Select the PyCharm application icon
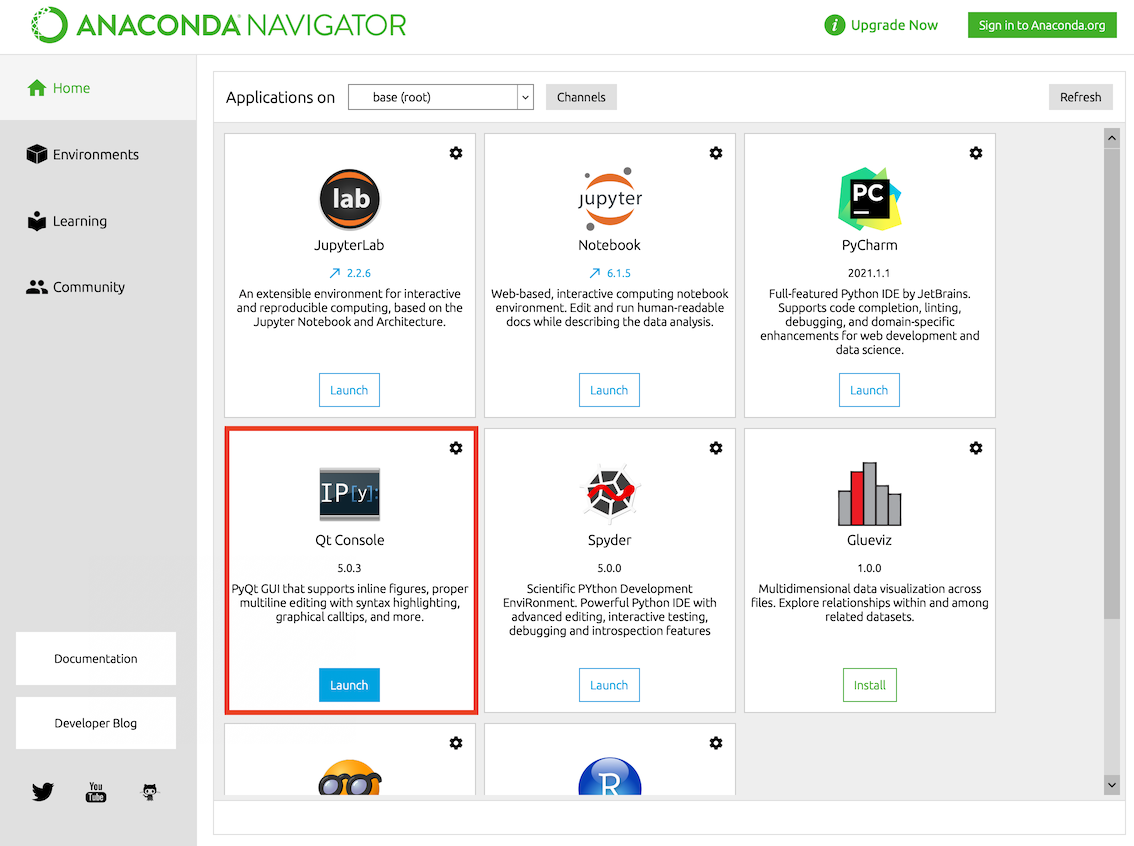This screenshot has height=846, width=1134. click(x=869, y=199)
